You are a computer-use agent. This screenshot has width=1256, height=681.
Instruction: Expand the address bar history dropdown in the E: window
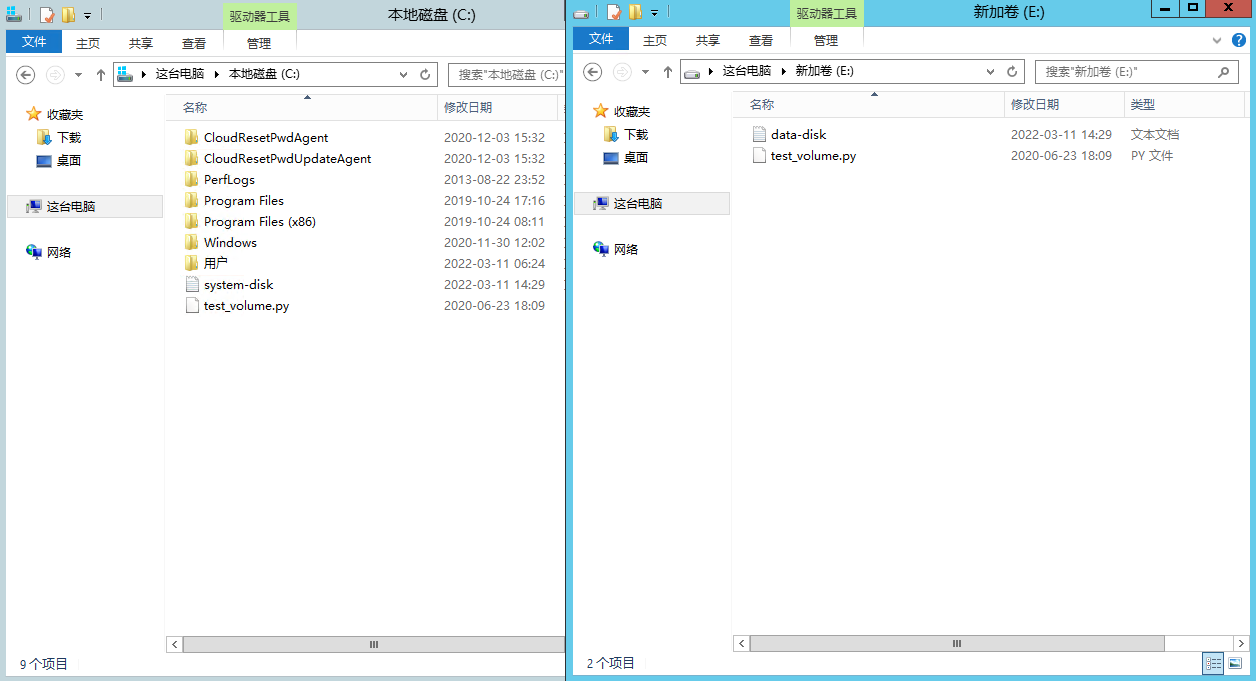pos(991,72)
